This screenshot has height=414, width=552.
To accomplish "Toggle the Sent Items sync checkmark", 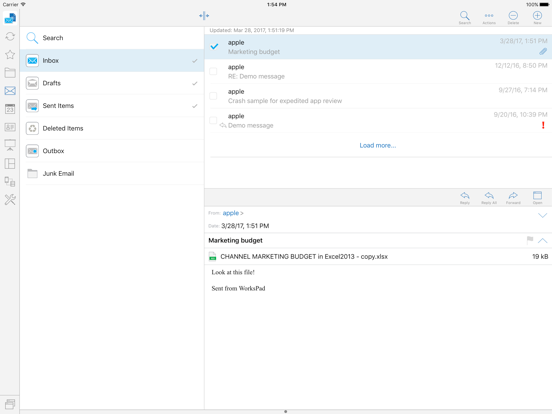I will click(195, 106).
